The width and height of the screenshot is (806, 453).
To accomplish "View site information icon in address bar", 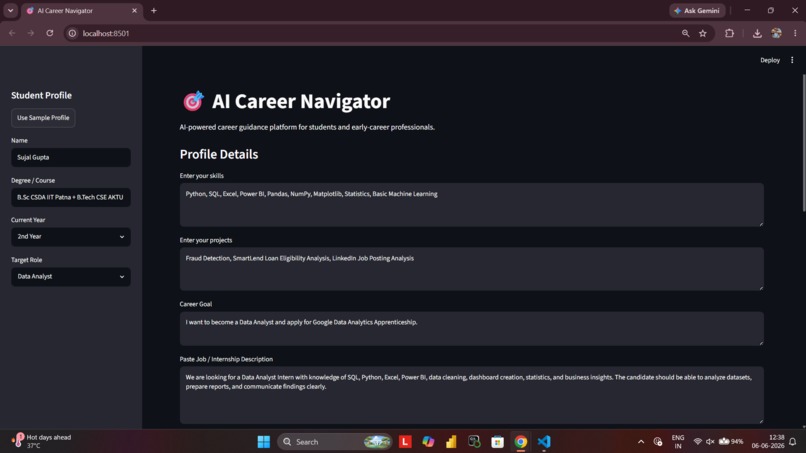I will tap(72, 33).
